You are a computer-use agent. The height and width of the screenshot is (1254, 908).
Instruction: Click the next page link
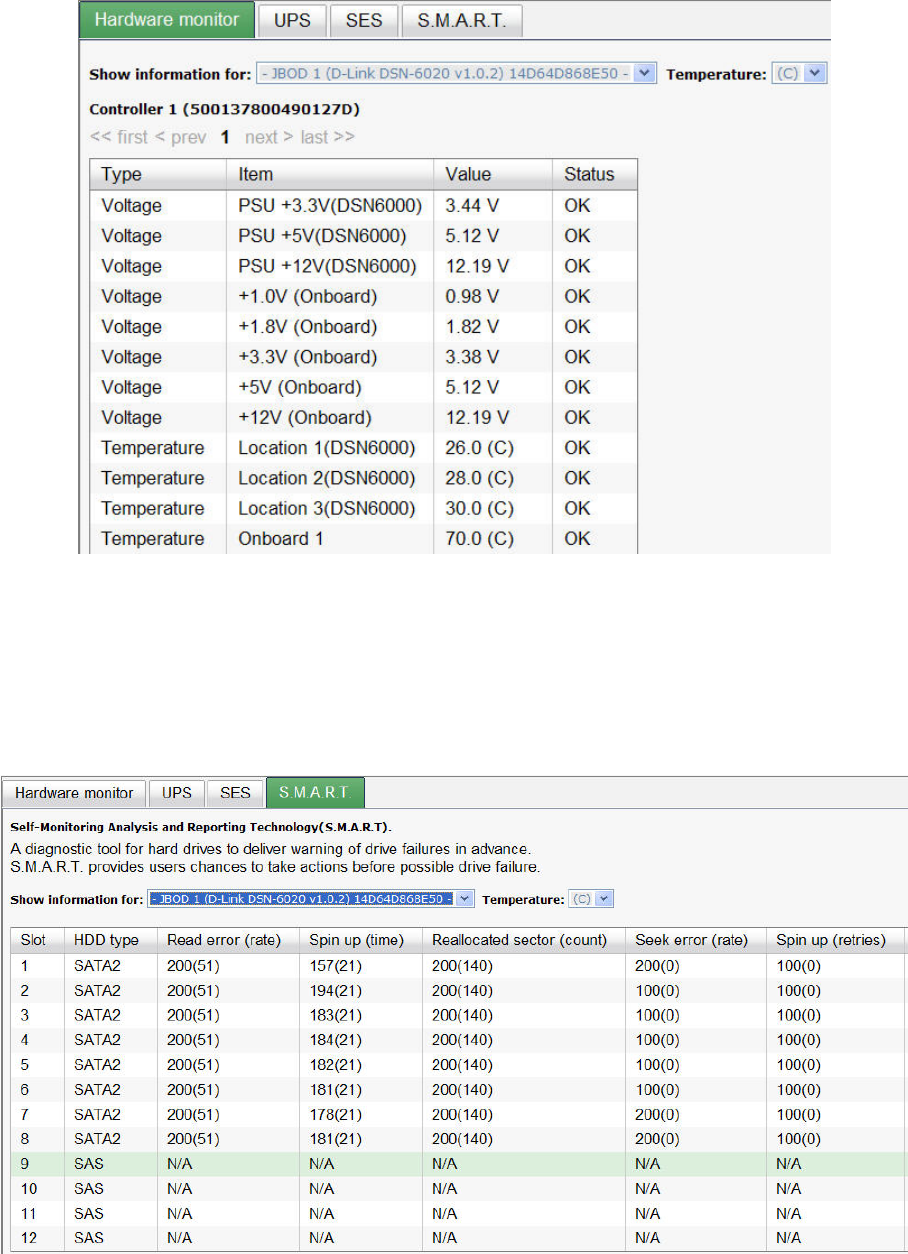point(269,137)
